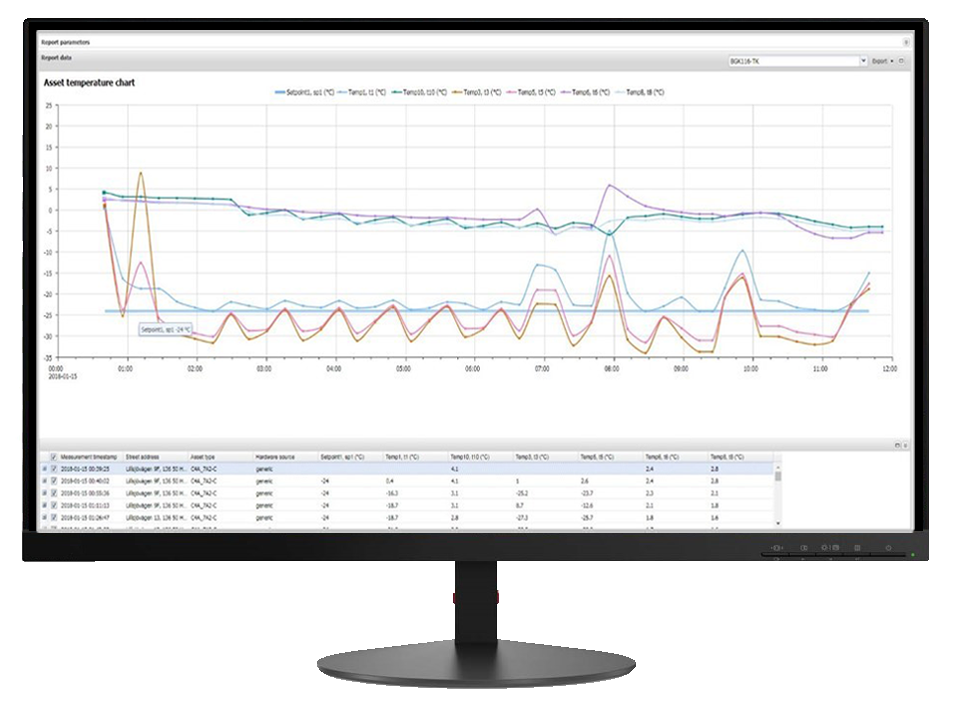The width and height of the screenshot is (960, 720).
Task: Expand the 01:26:47 measurement row
Action: [x=44, y=518]
